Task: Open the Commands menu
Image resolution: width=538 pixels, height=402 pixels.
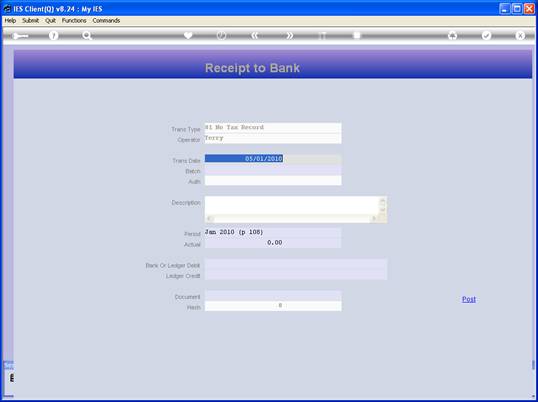Action: (x=106, y=21)
